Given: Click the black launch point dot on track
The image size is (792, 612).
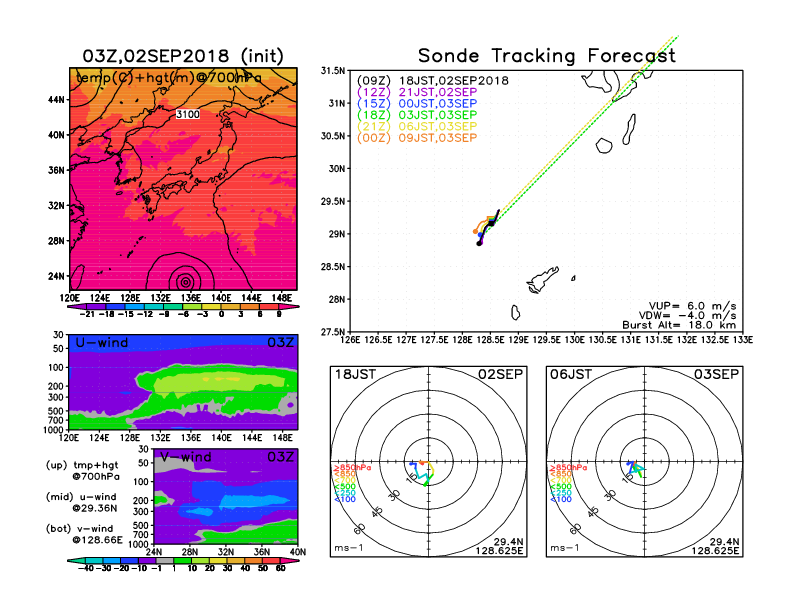Looking at the screenshot, I should click(479, 243).
